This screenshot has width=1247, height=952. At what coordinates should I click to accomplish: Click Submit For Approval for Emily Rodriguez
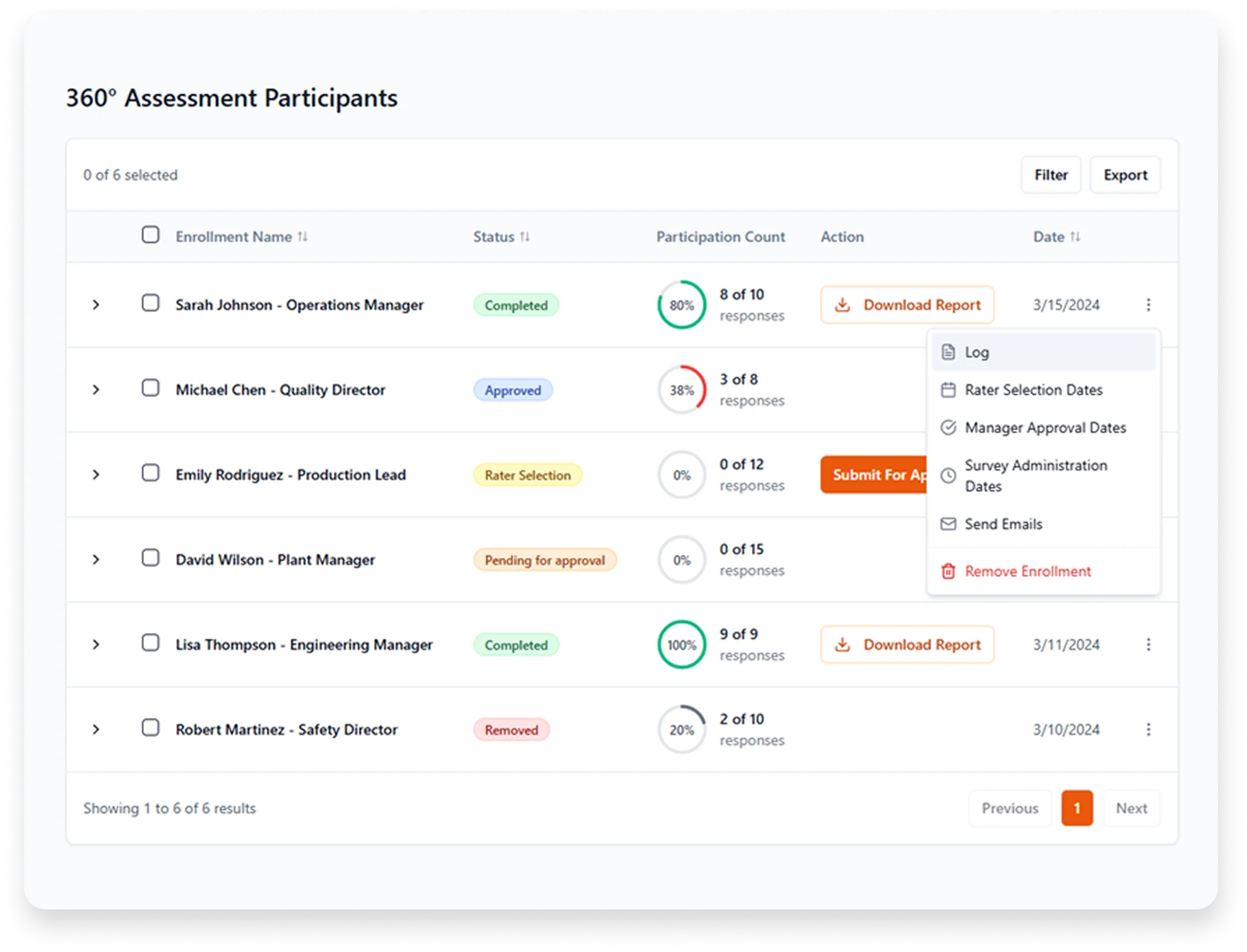(x=874, y=475)
